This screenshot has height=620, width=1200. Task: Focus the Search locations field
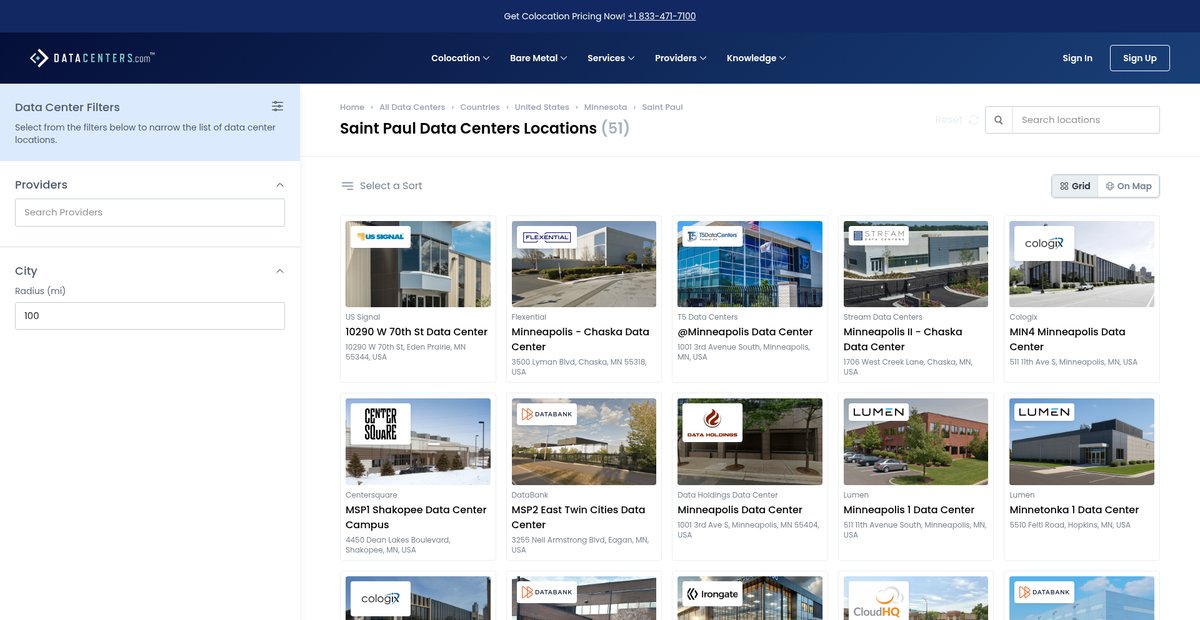(x=1085, y=120)
